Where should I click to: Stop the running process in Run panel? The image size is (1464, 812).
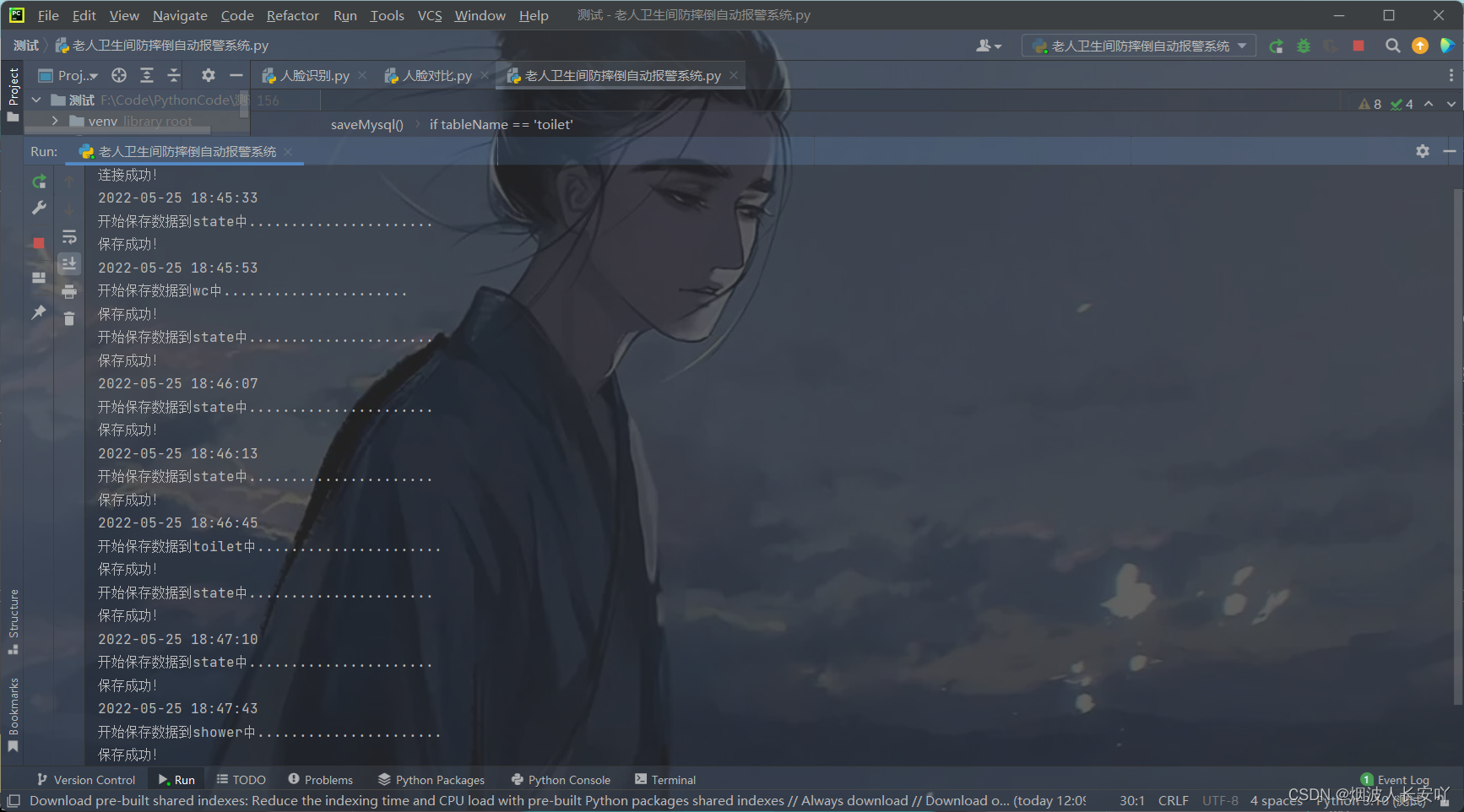coord(39,243)
